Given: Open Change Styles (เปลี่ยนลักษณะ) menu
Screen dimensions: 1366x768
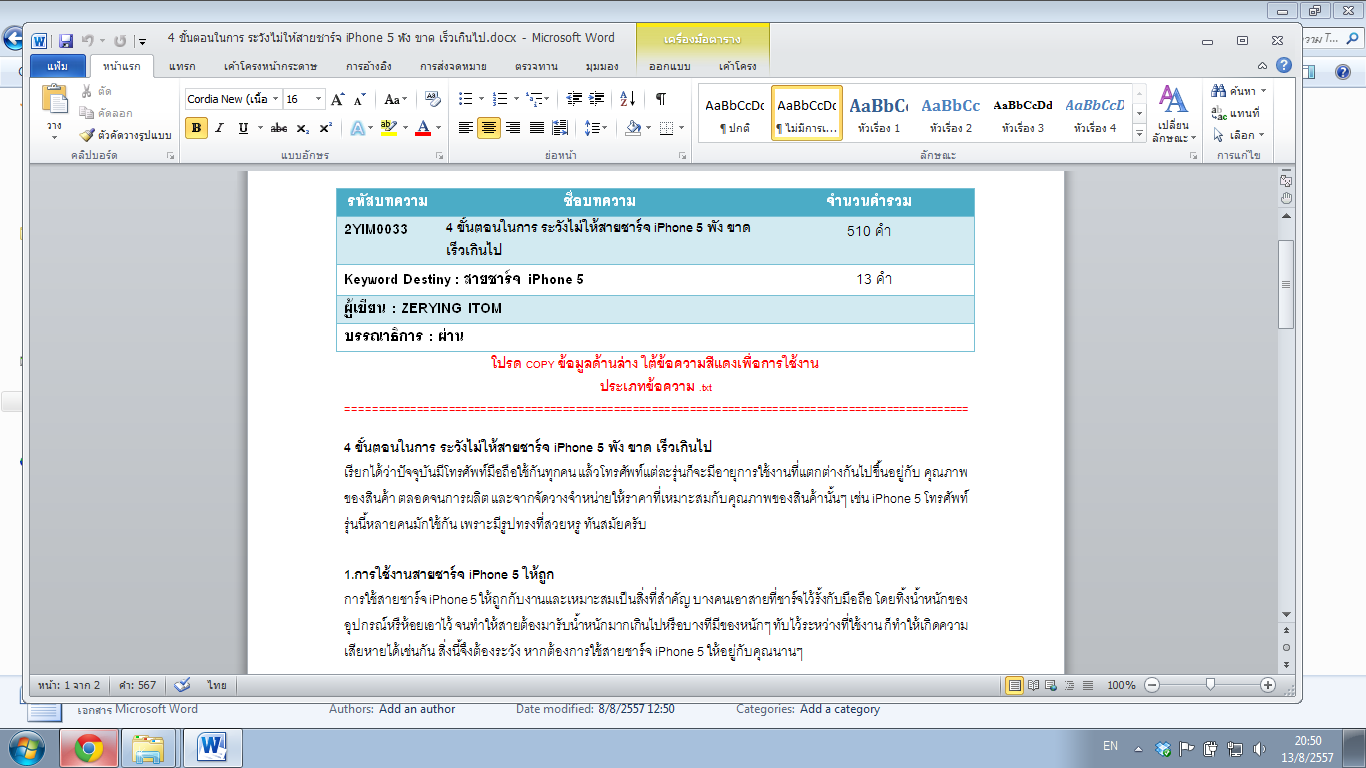Looking at the screenshot, I should pyautogui.click(x=1173, y=114).
